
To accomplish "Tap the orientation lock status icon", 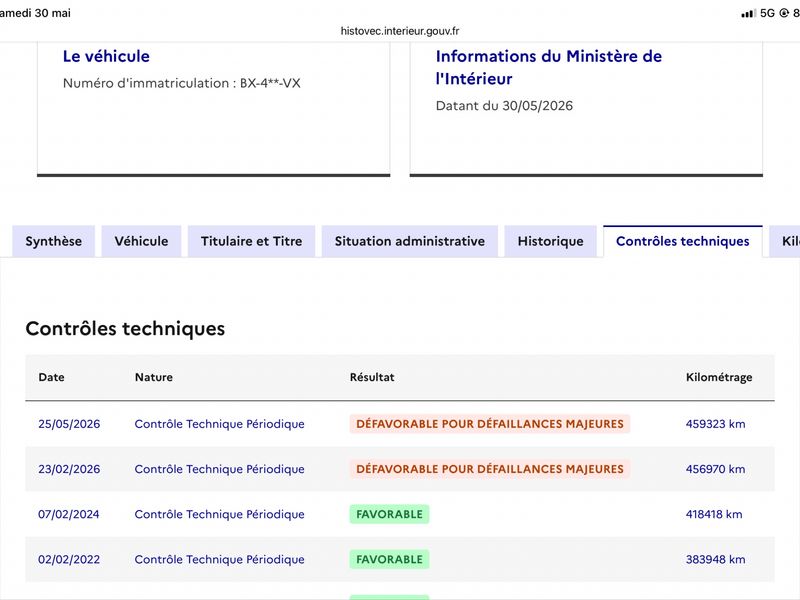I will pos(784,13).
